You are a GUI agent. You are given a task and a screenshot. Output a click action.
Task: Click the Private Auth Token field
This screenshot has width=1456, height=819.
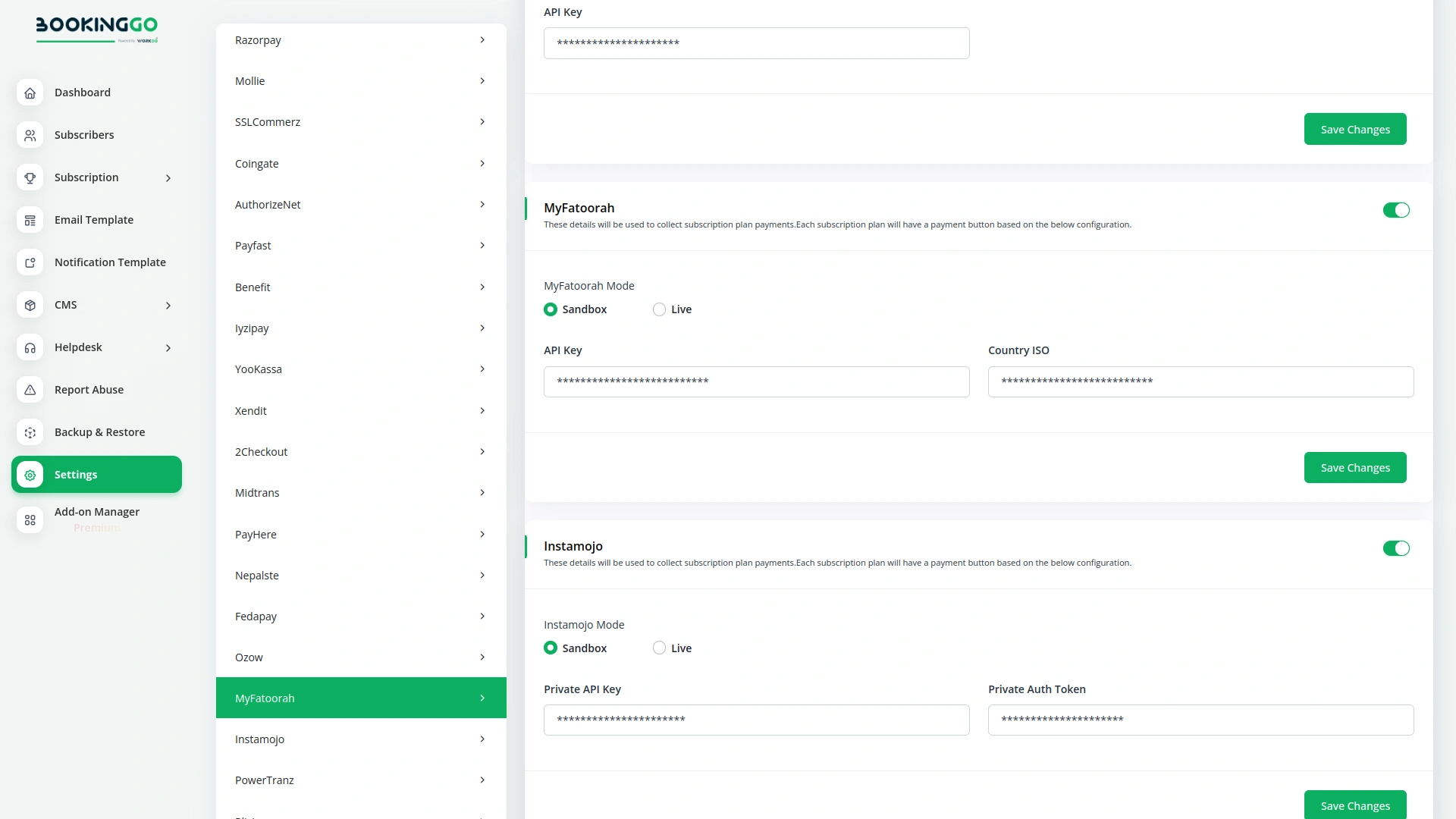click(x=1200, y=720)
